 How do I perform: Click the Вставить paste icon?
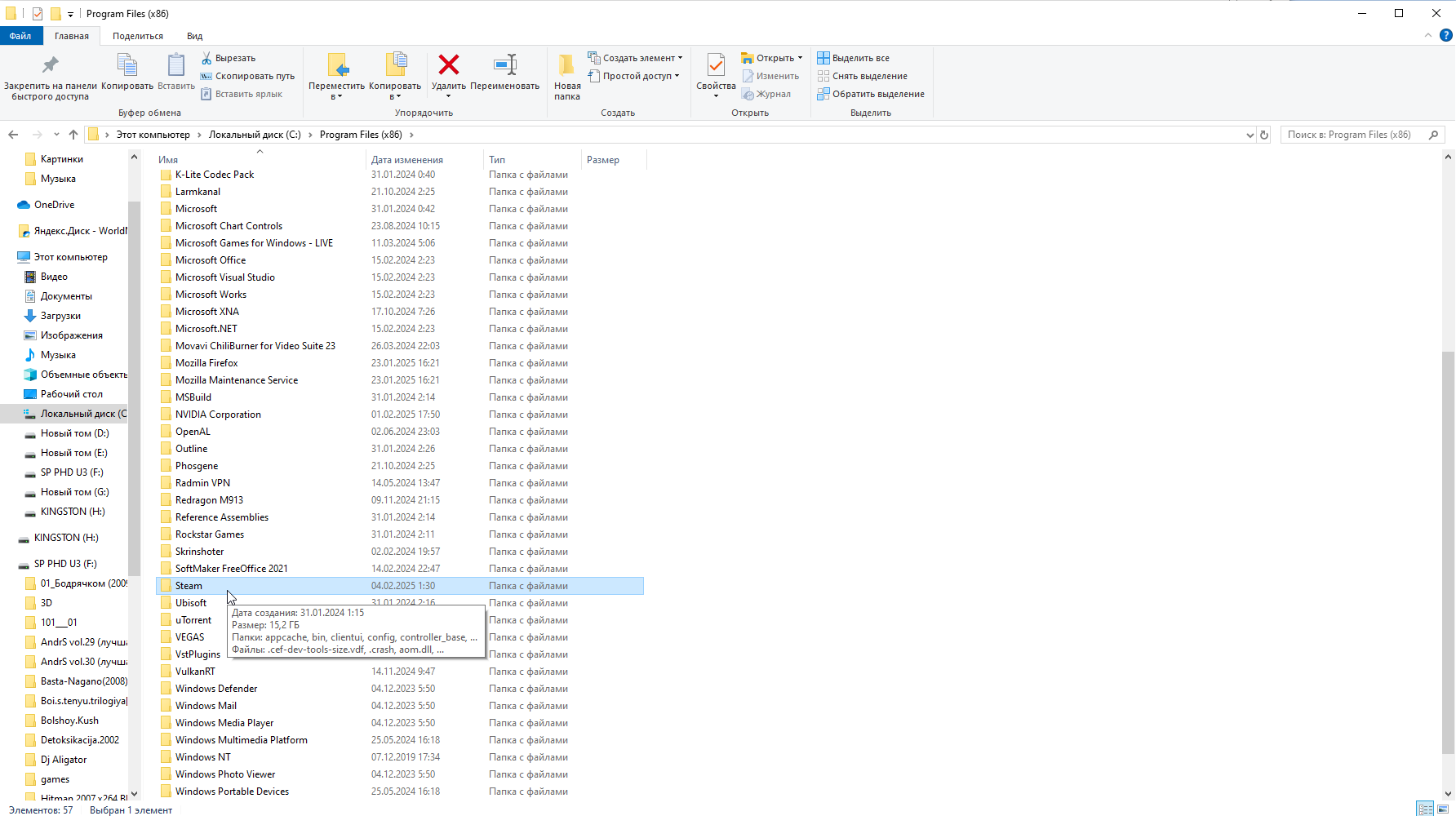pos(176,65)
